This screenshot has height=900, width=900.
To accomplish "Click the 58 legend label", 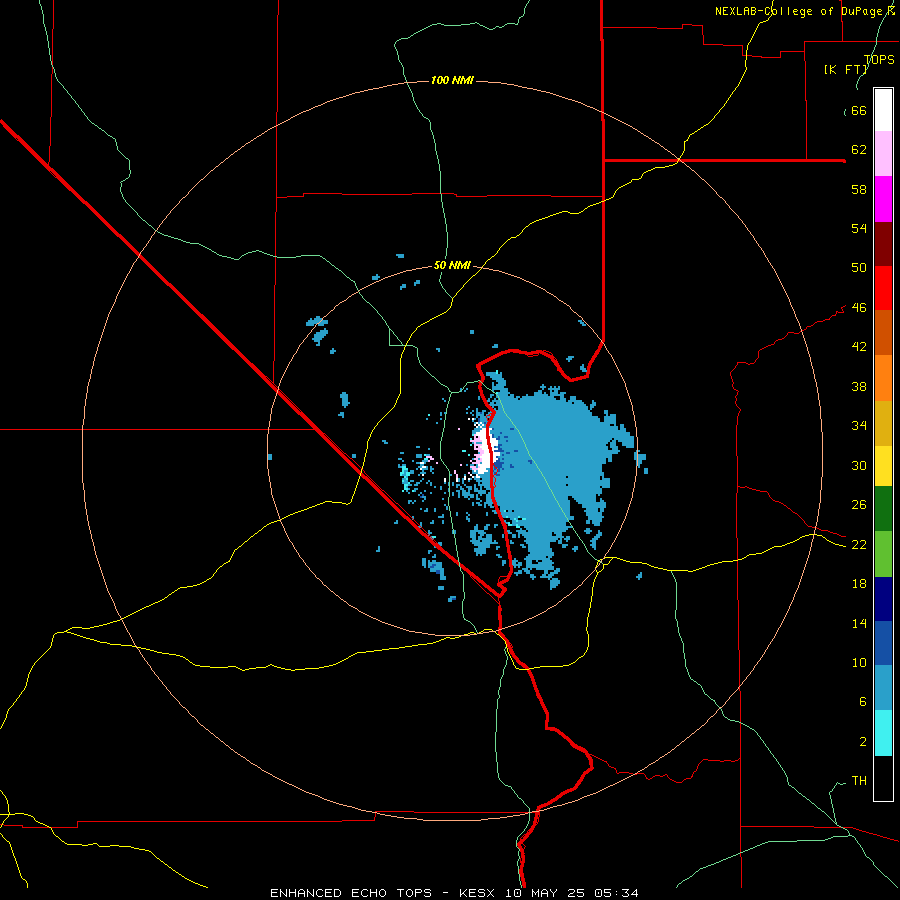I will click(x=859, y=189).
